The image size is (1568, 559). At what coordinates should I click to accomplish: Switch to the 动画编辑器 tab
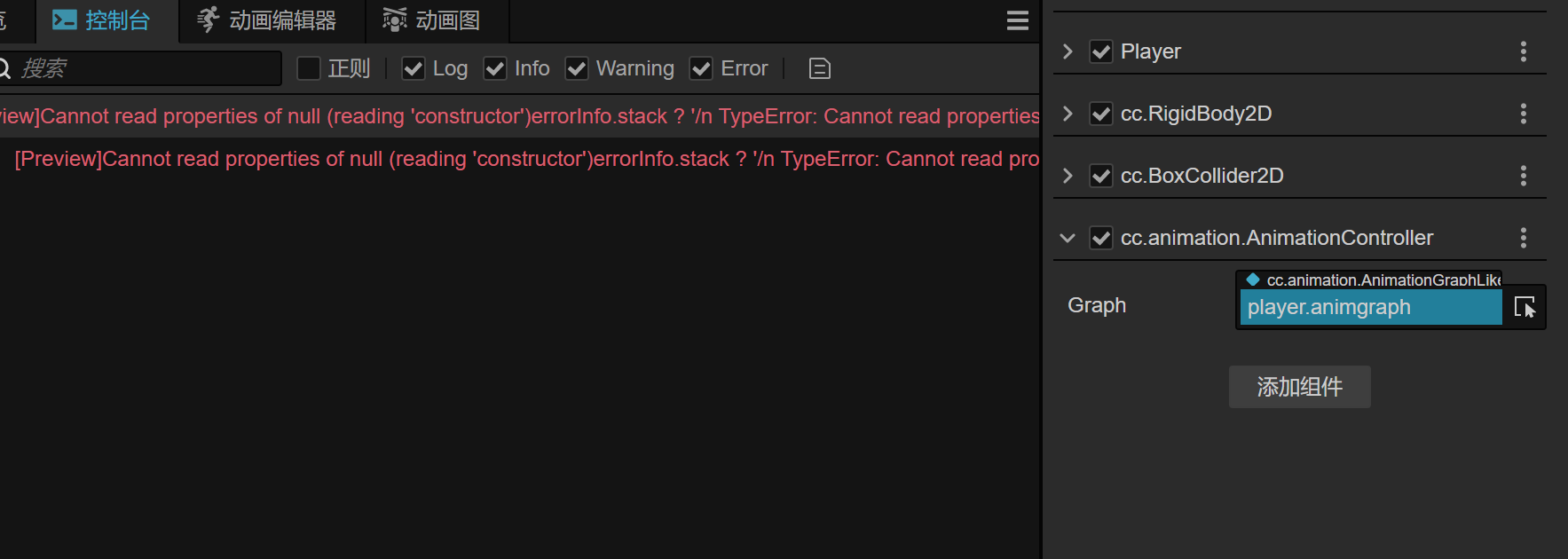click(x=267, y=20)
